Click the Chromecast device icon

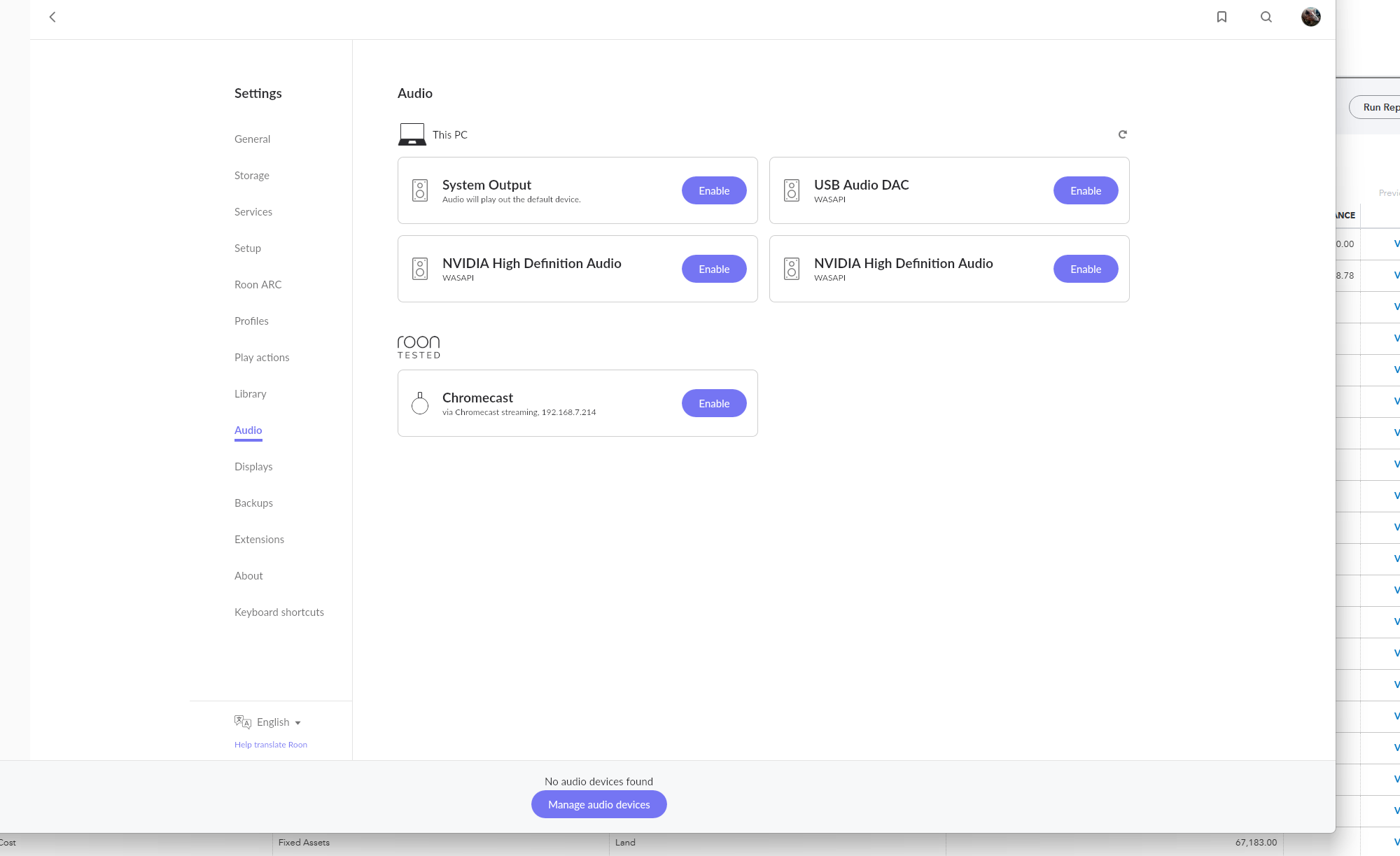pos(420,403)
